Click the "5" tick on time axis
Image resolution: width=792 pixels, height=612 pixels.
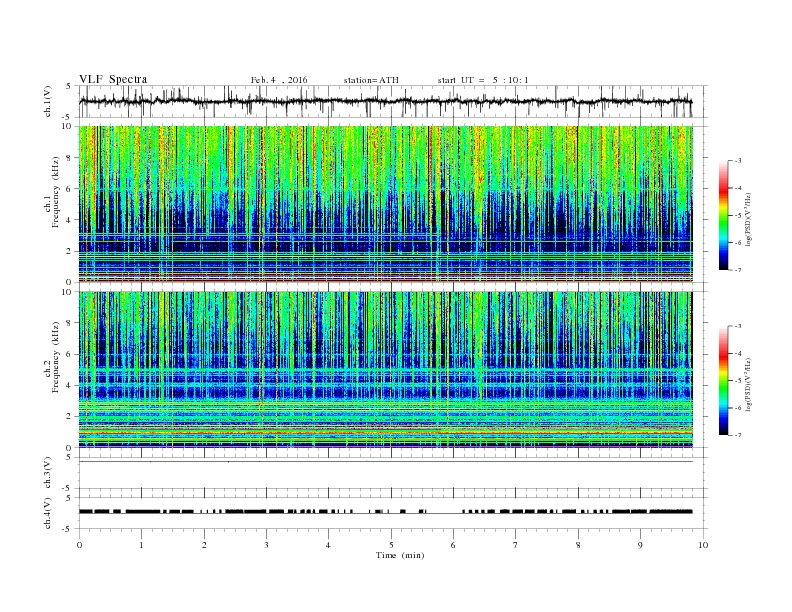pyautogui.click(x=391, y=545)
